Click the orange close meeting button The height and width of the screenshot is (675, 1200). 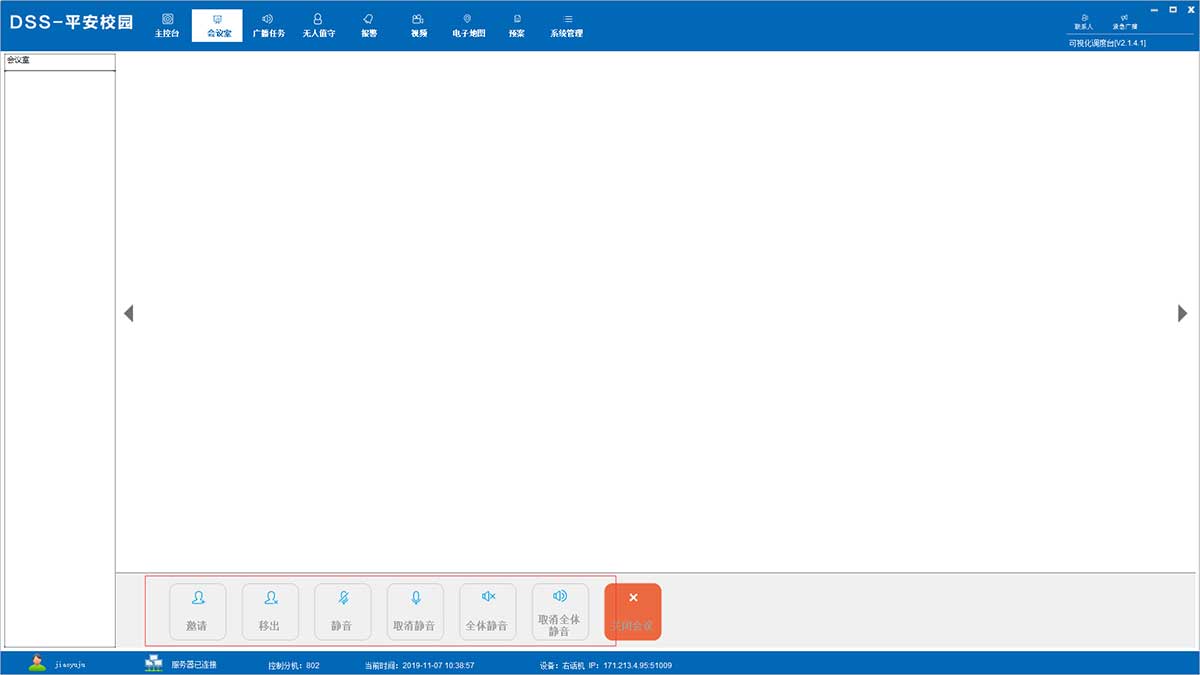click(x=632, y=611)
